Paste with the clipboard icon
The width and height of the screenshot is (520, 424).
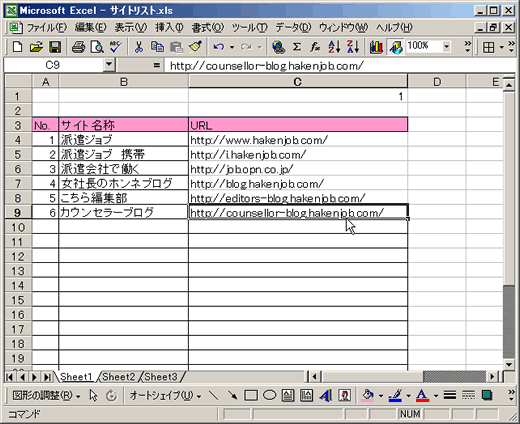point(176,47)
